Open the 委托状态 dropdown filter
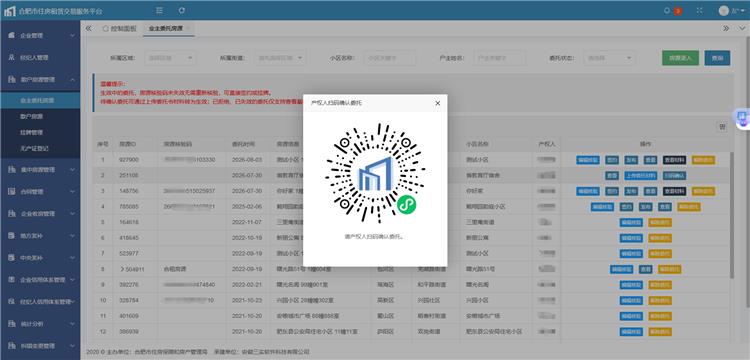Image resolution: width=750 pixels, height=360 pixels. click(610, 58)
